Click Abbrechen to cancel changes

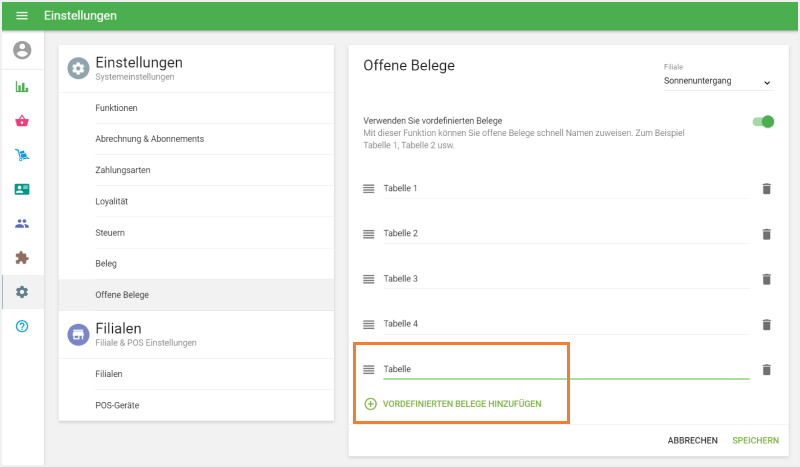pyautogui.click(x=692, y=440)
